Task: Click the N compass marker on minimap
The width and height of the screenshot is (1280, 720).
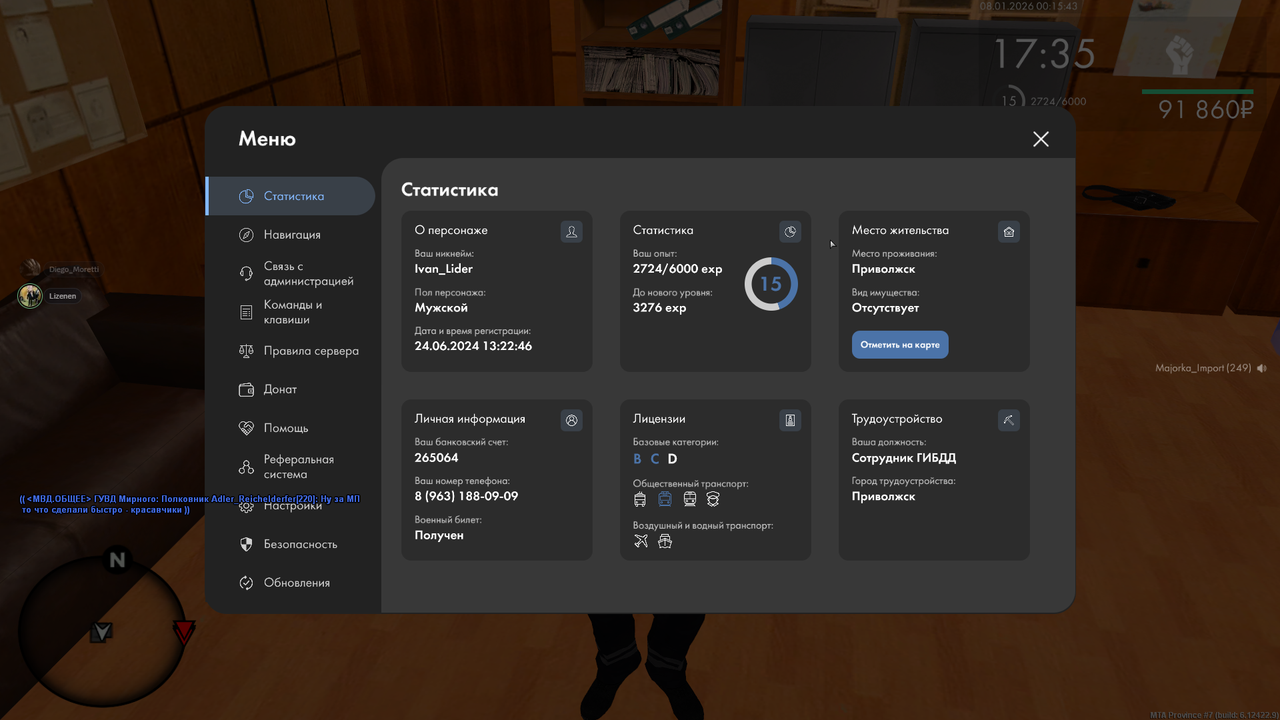Action: (117, 560)
